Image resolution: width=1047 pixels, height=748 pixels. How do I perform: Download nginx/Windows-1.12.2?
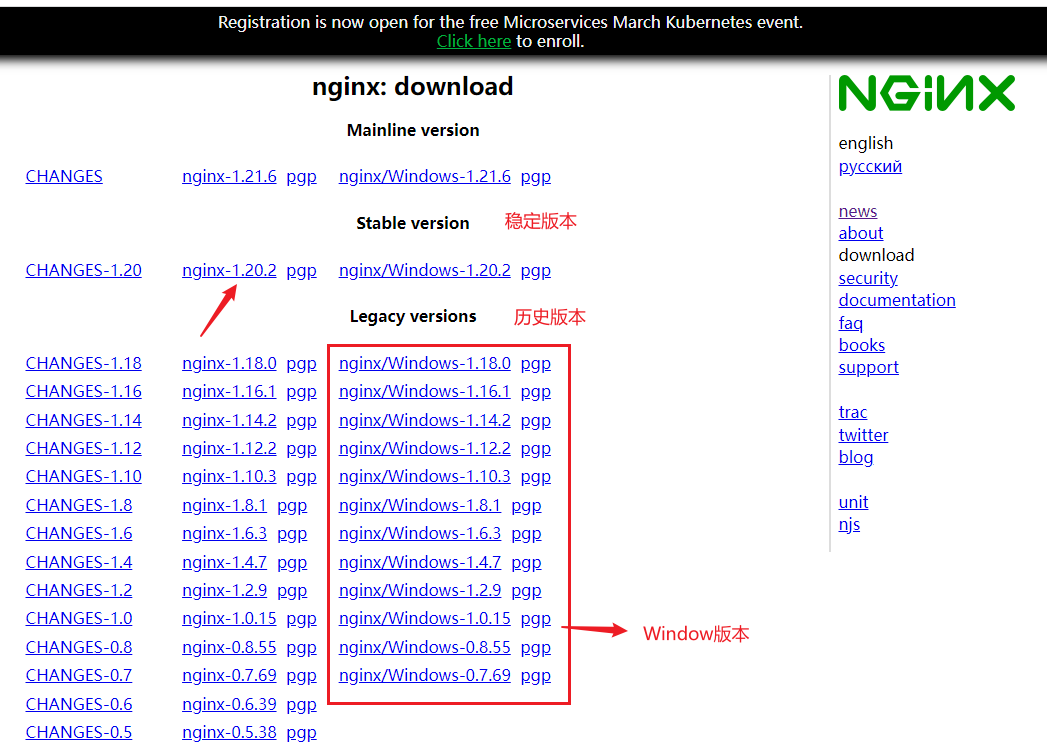[x=425, y=449]
